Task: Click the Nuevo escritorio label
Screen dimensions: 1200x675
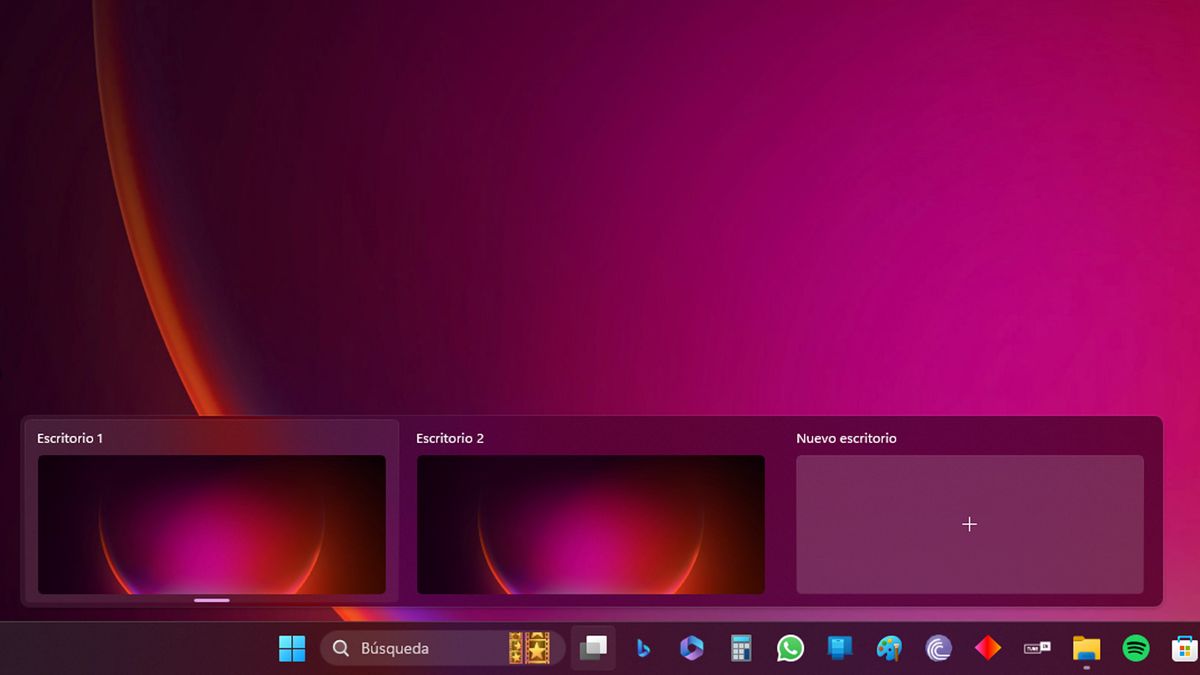Action: pos(846,438)
